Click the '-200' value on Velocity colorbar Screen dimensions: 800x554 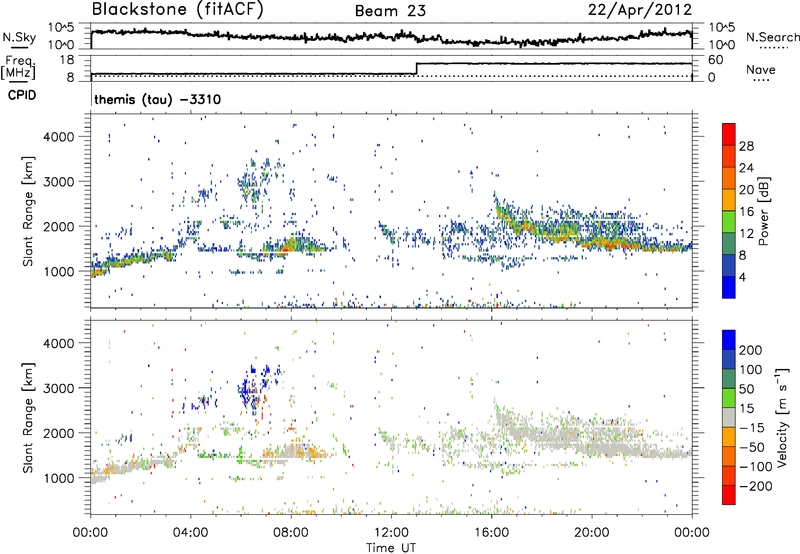click(x=755, y=486)
